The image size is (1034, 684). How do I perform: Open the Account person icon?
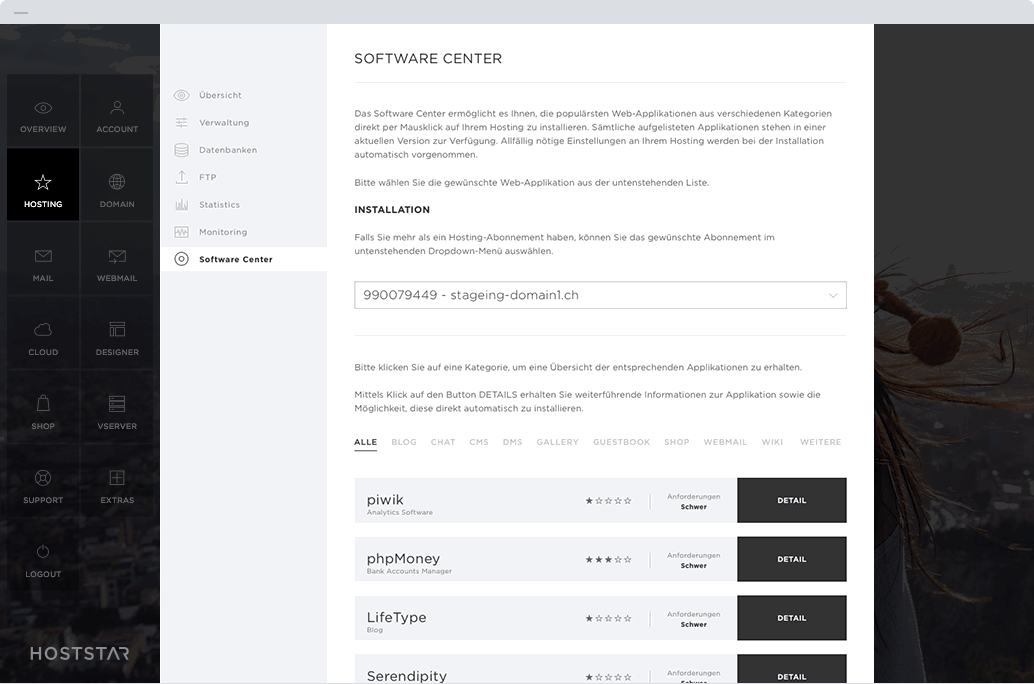pos(117,107)
